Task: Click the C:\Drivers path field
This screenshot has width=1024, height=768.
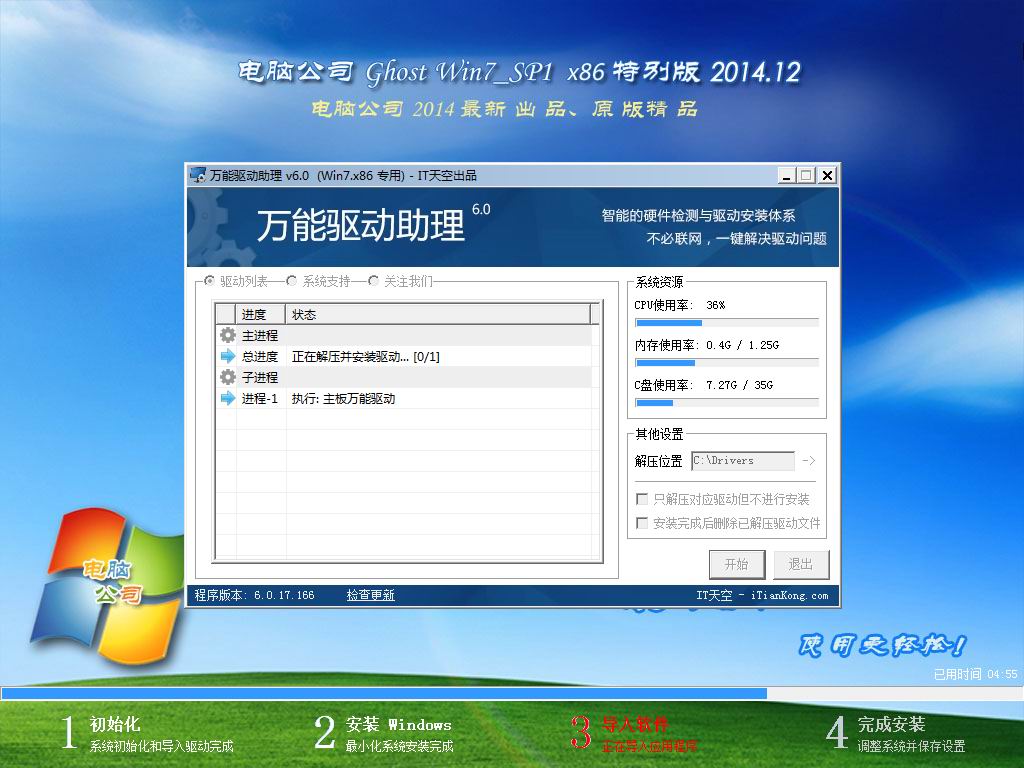Action: click(743, 461)
